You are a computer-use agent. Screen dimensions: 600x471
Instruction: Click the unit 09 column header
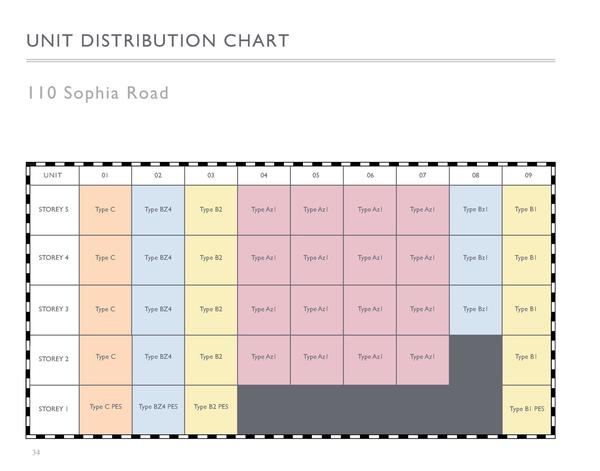coord(527,175)
